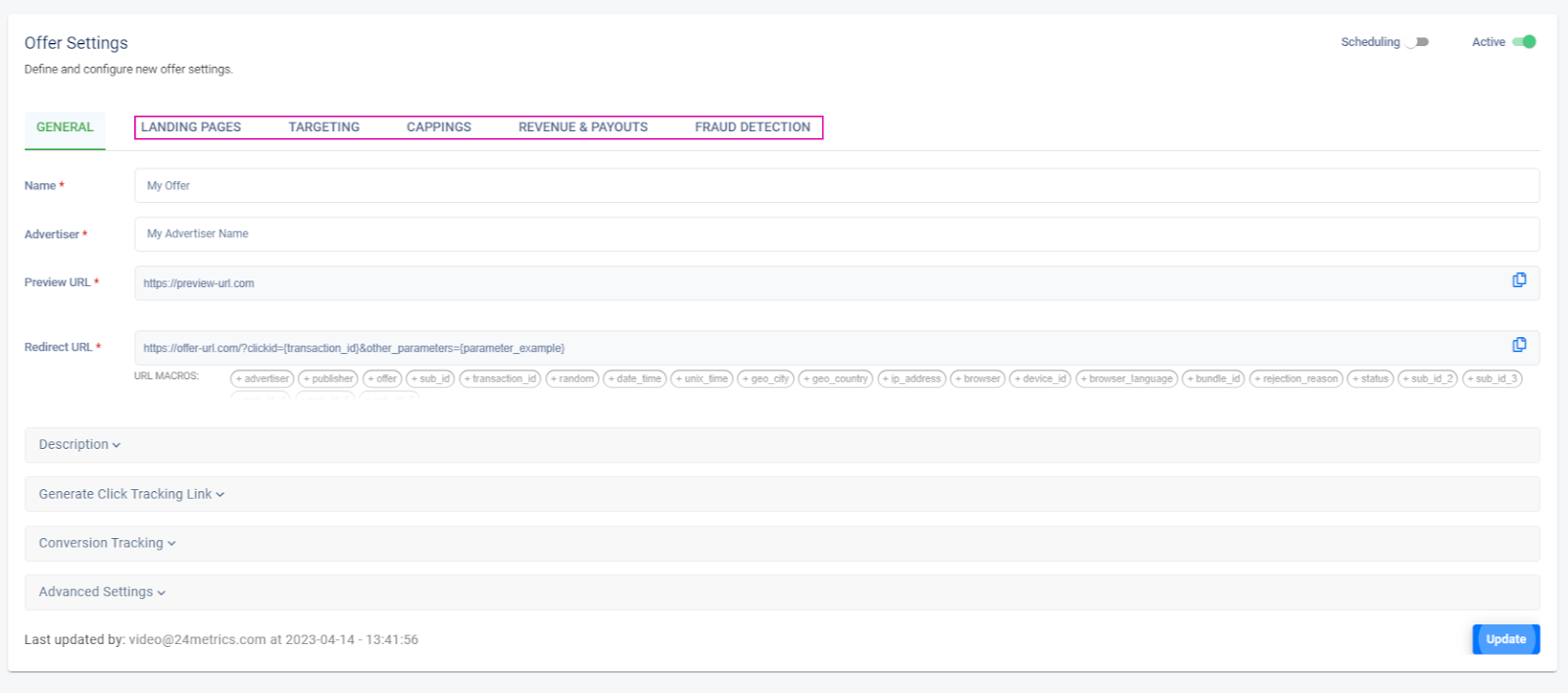Click the 'Offer Settings' heading text
The image size is (1568, 693).
(x=76, y=43)
